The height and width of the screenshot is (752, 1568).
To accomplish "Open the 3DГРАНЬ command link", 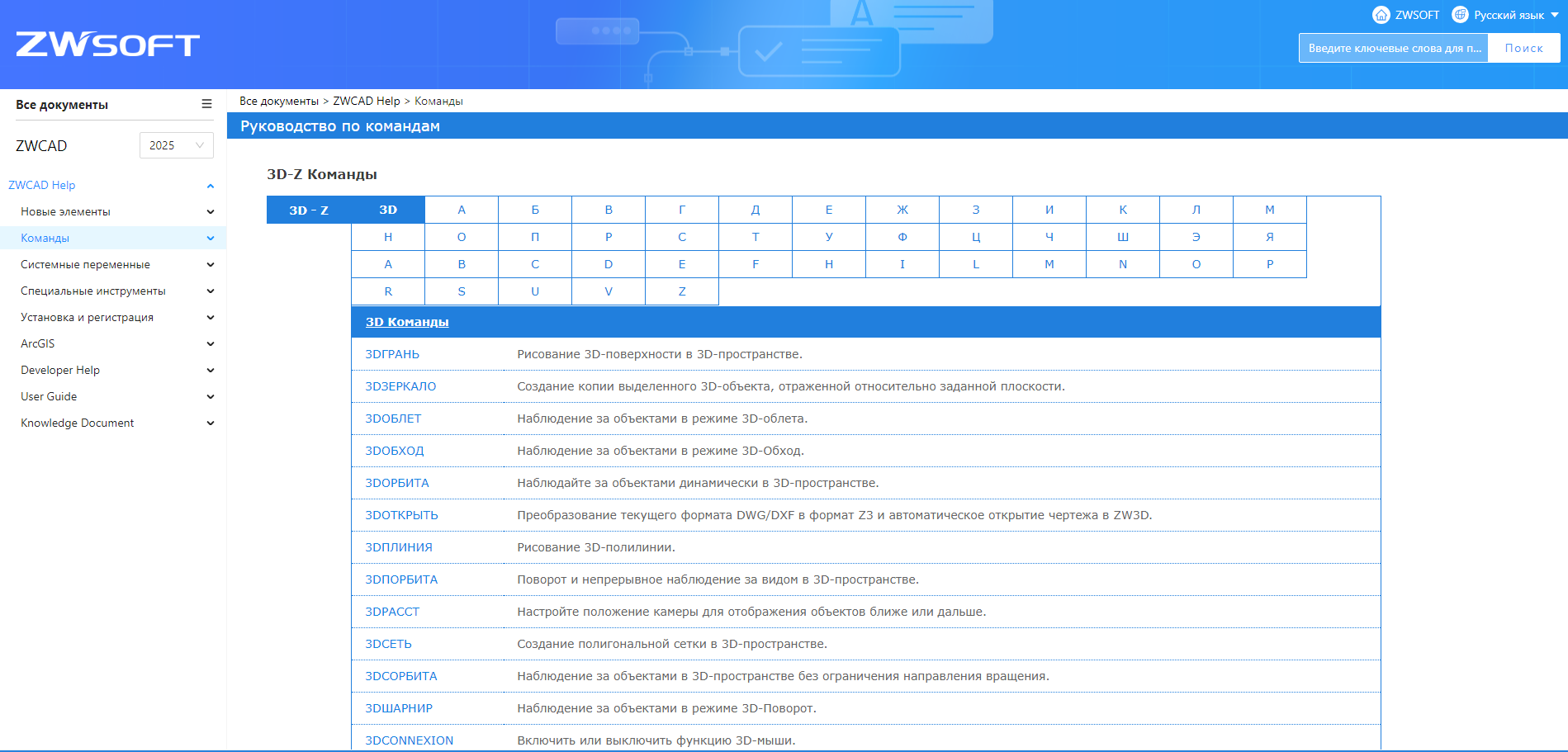I will pos(392,354).
